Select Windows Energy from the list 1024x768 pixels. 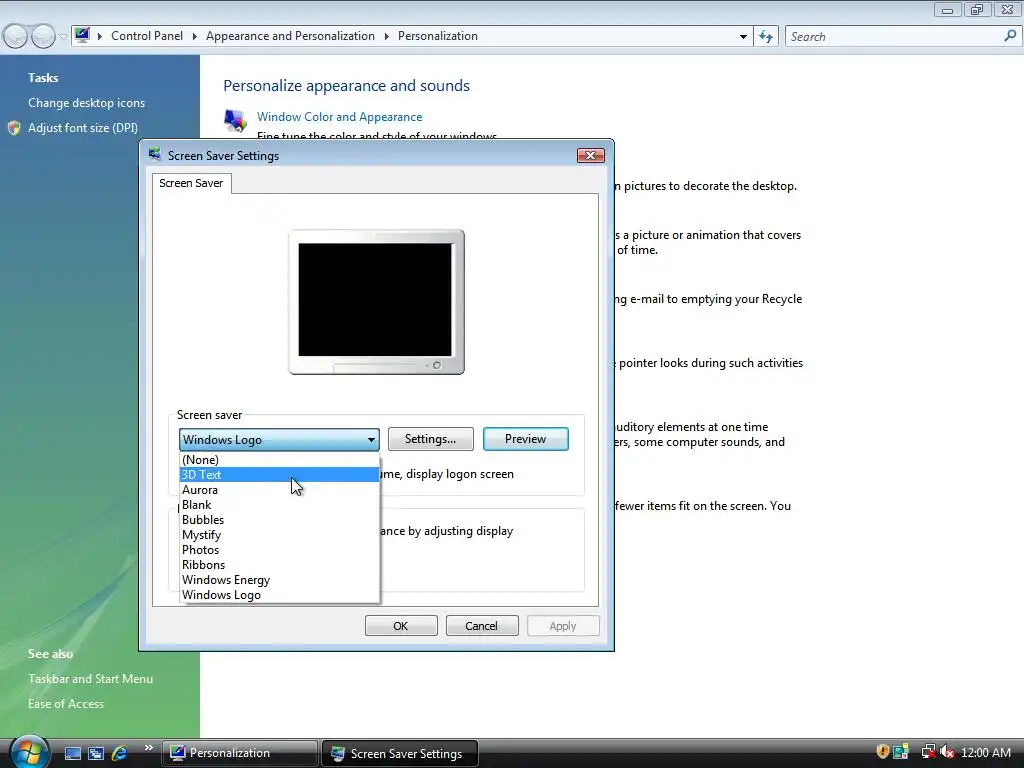click(280, 580)
